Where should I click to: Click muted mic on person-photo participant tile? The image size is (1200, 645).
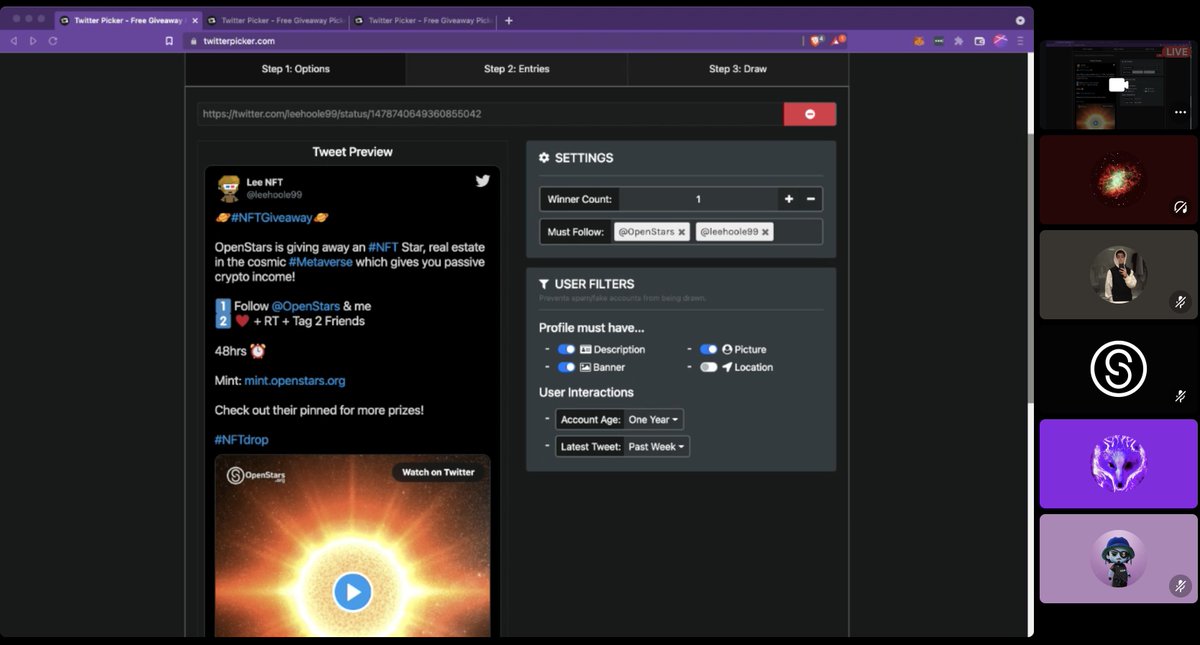[x=1180, y=302]
